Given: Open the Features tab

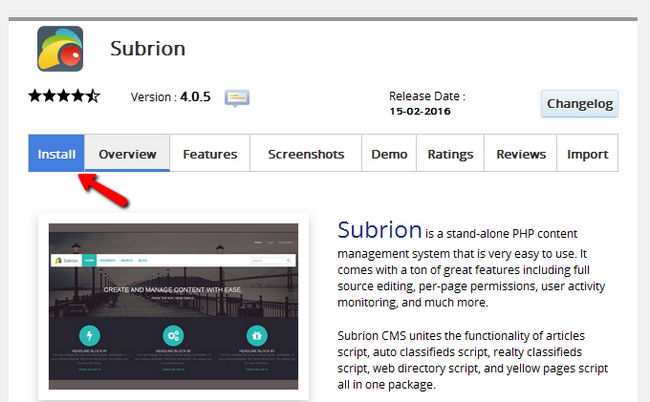Looking at the screenshot, I should [210, 153].
